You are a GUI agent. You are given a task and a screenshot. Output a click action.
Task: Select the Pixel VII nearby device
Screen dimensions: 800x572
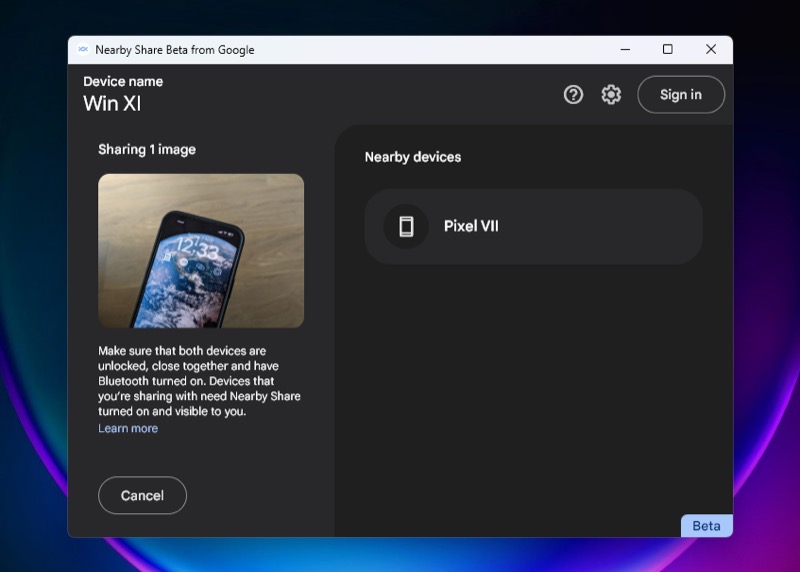533,227
